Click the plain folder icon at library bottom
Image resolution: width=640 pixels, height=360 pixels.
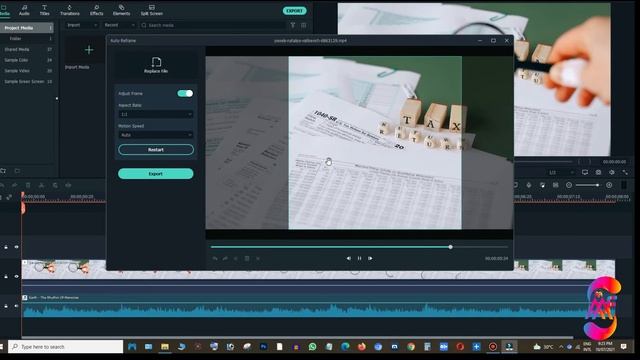click(x=17, y=171)
